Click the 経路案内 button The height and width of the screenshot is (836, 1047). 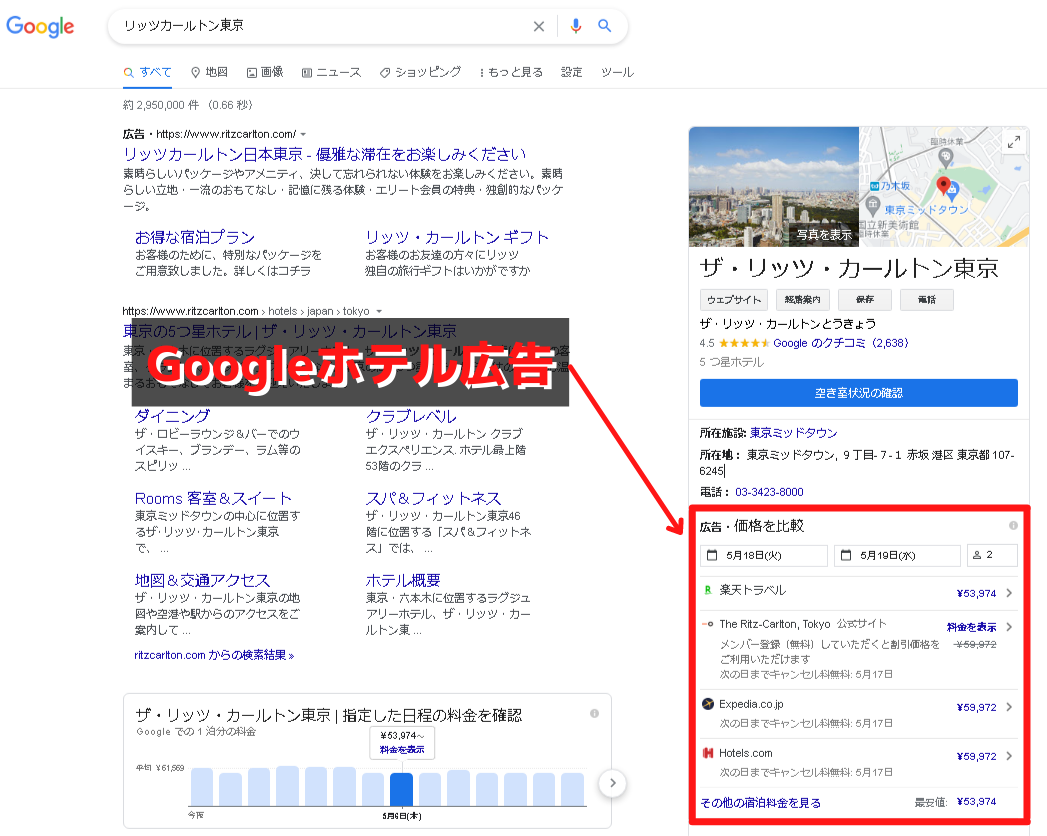[x=803, y=300]
